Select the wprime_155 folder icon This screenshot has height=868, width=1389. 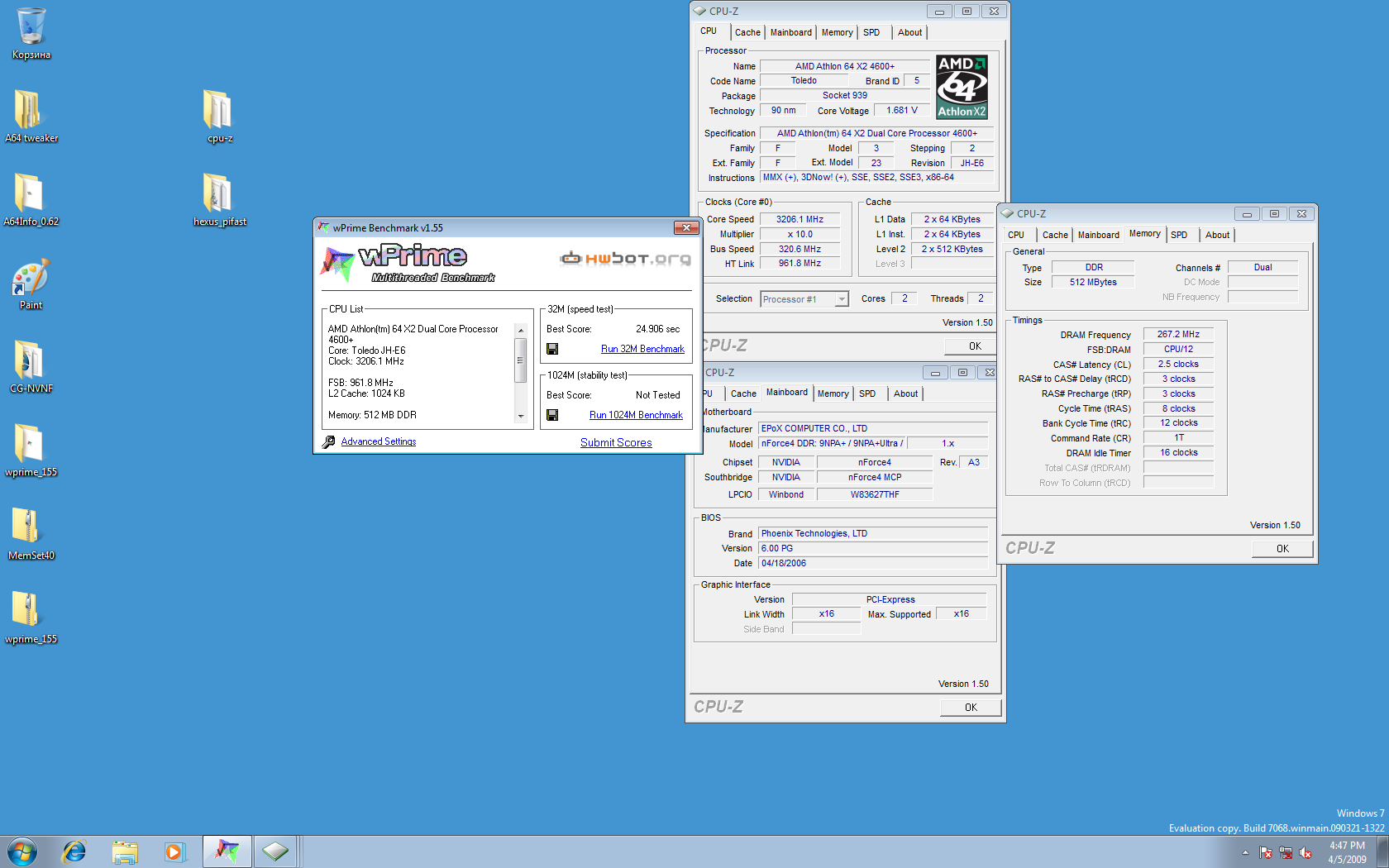click(31, 450)
